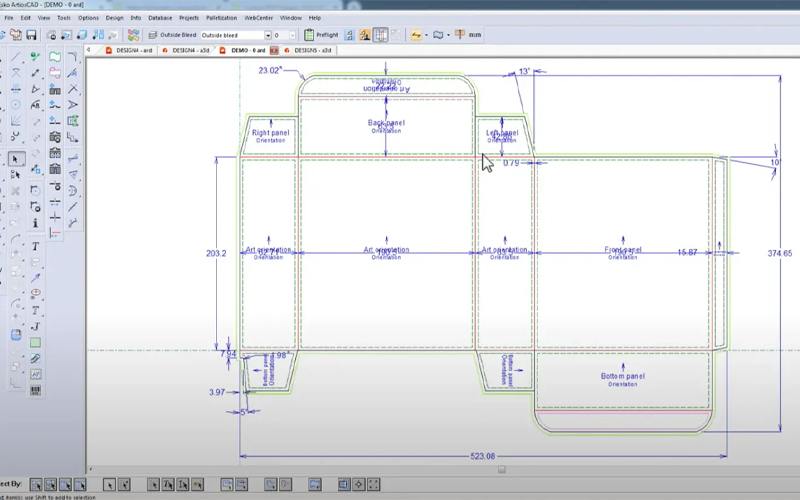Switch to the DESIGN5 - a3d tab
Image resolution: width=800 pixels, height=500 pixels.
313,50
